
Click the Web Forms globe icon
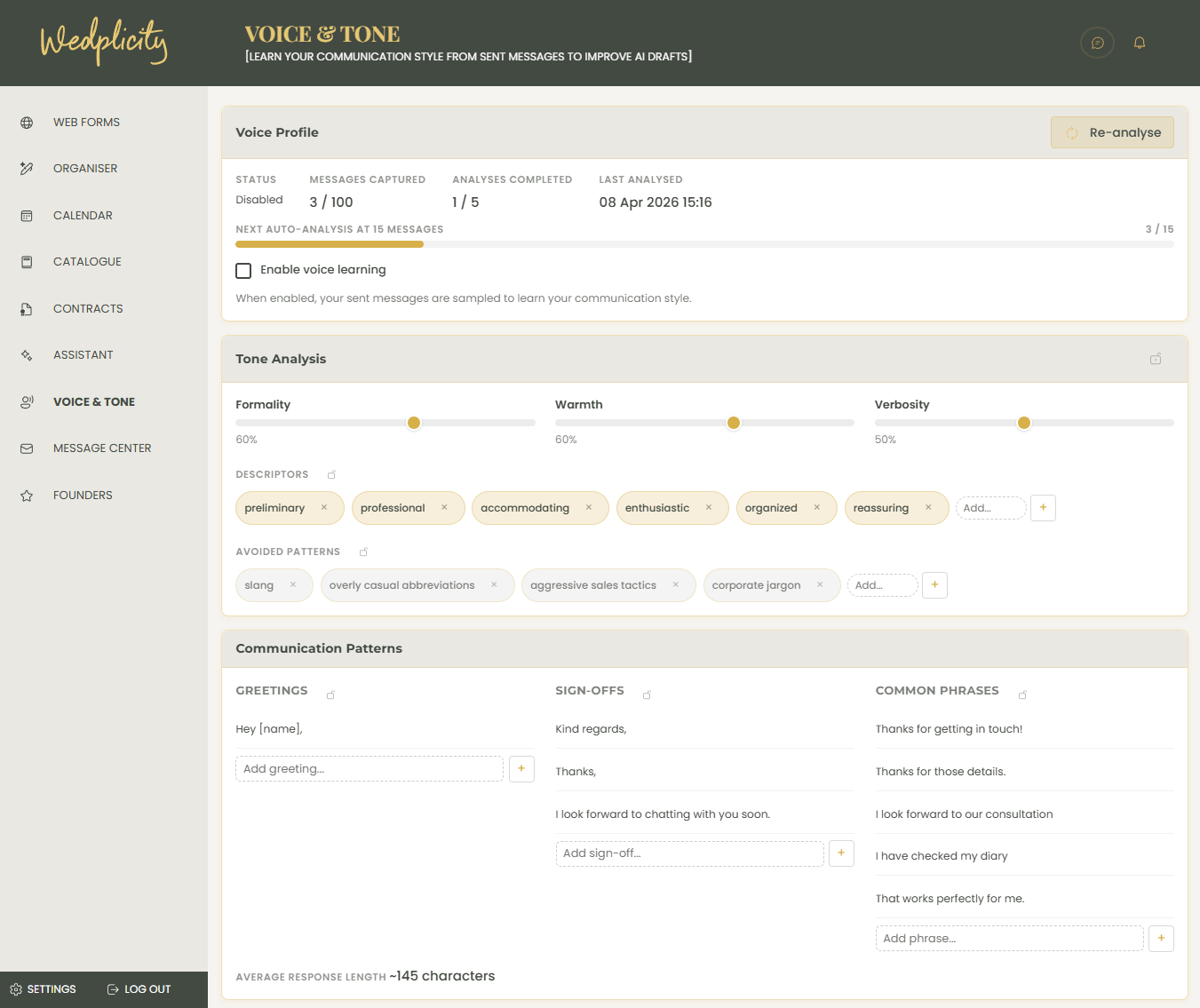click(x=27, y=123)
